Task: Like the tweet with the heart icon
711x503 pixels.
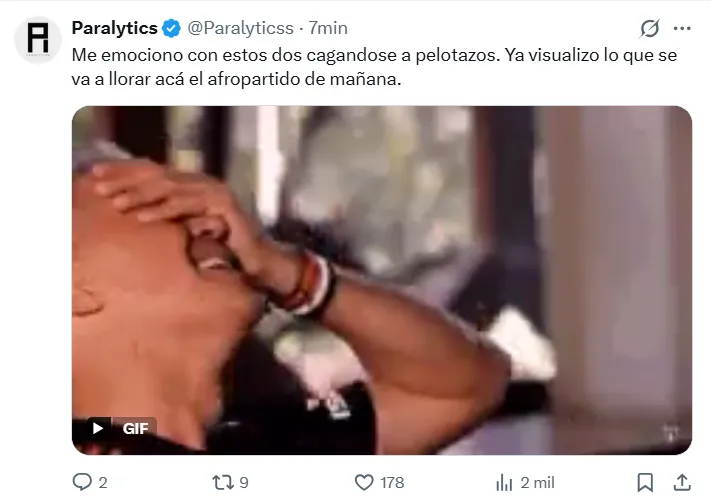Action: click(x=364, y=482)
